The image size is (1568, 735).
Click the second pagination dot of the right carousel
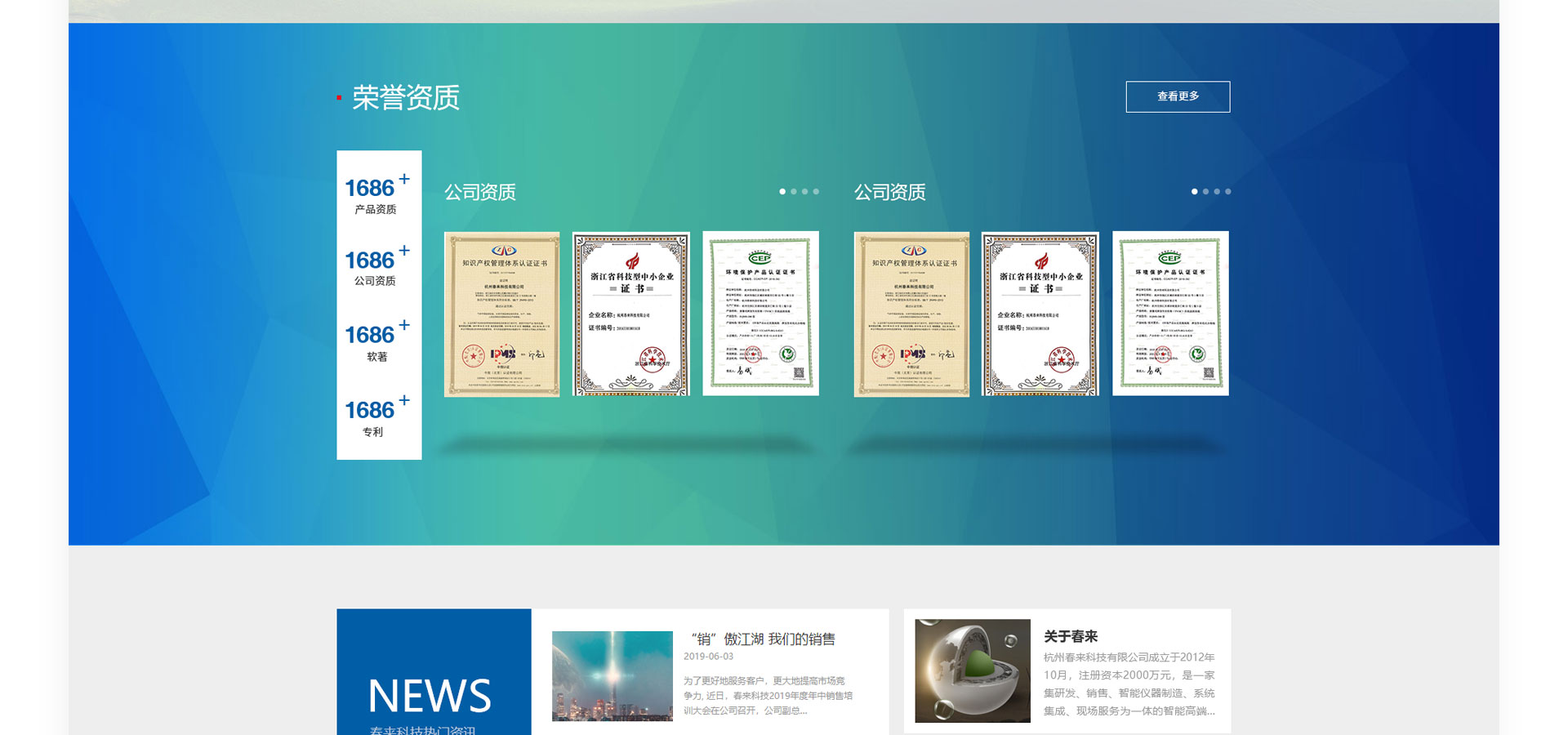point(1205,192)
